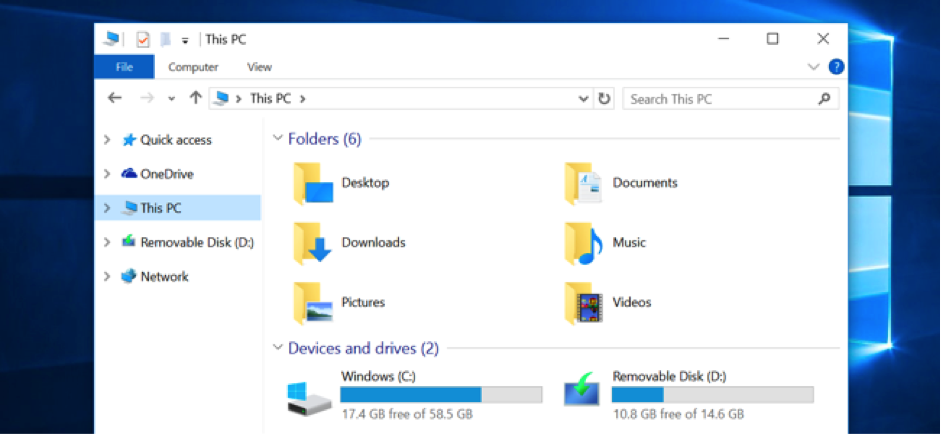Viewport: 941px width, 434px height.
Task: Open the Music folder icon
Action: tap(583, 243)
